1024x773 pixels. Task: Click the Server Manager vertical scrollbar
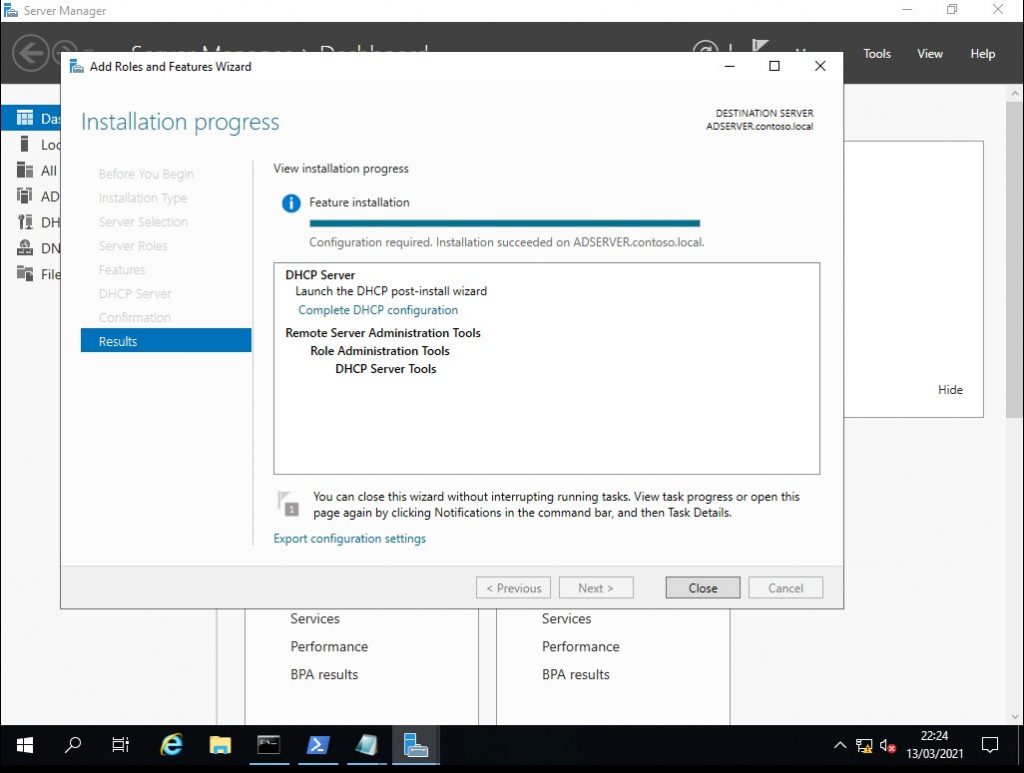(1015, 250)
